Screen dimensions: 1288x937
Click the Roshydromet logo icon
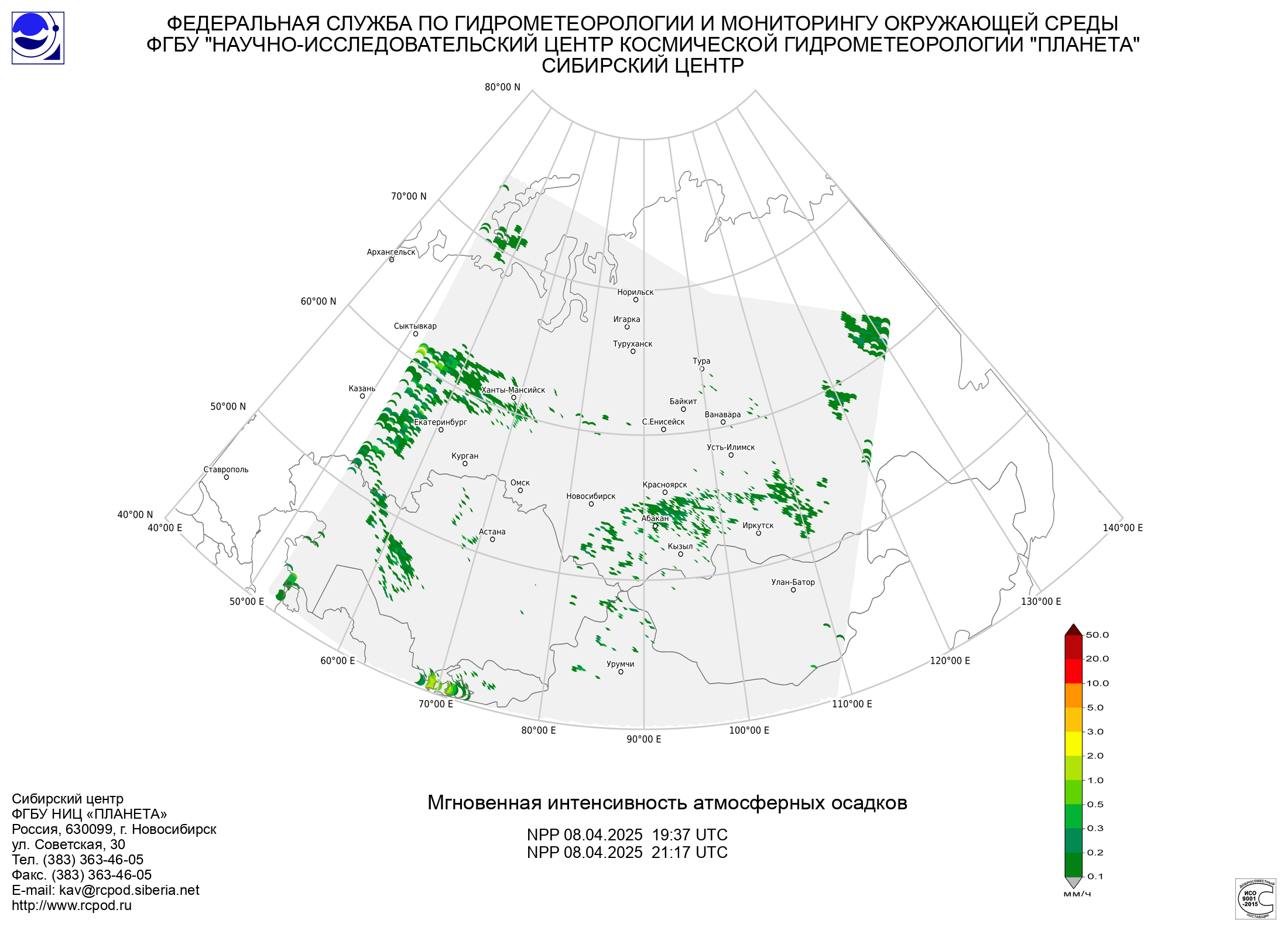click(x=38, y=38)
